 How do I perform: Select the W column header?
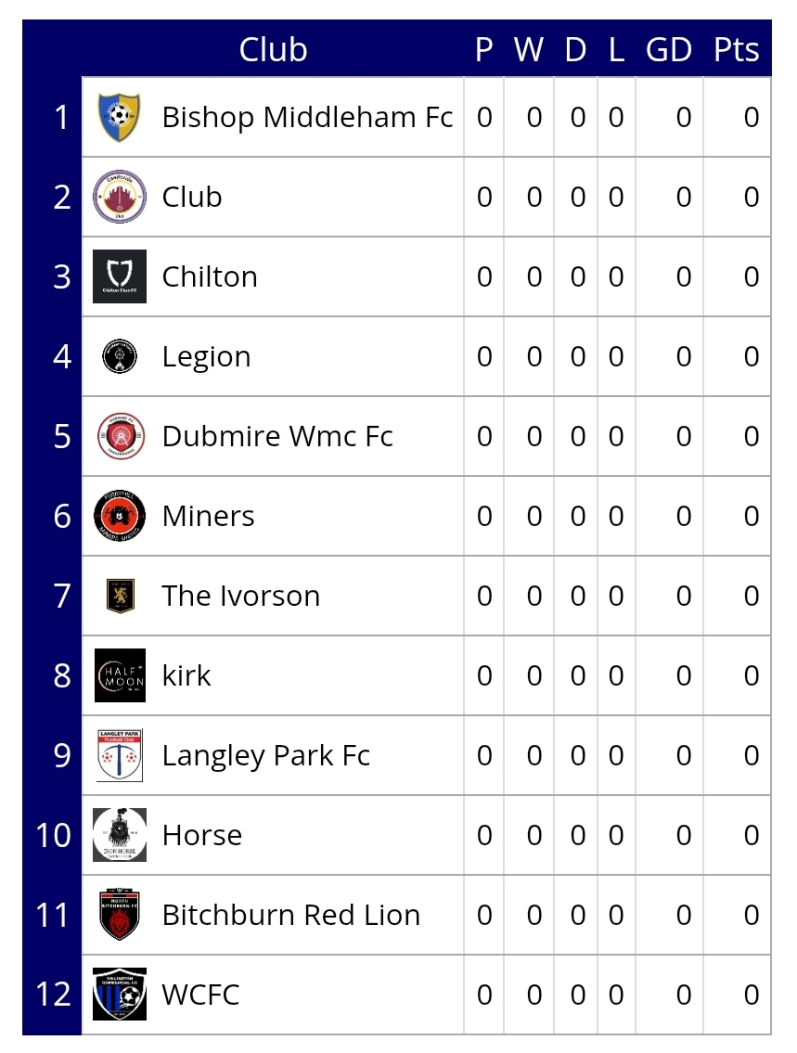tap(528, 50)
